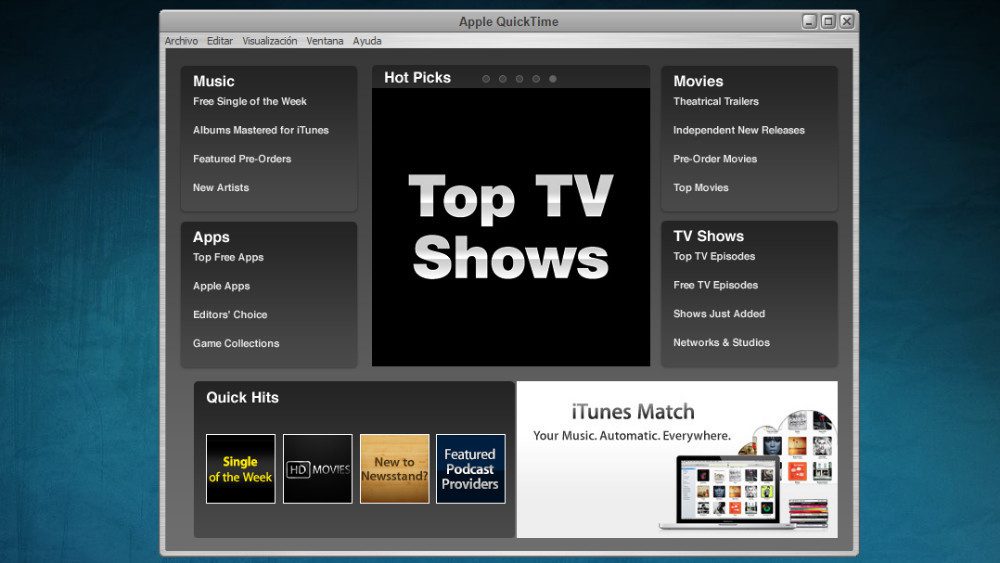Viewport: 1000px width, 563px height.
Task: Maximize the Apple QuickTime window
Action: [x=828, y=21]
